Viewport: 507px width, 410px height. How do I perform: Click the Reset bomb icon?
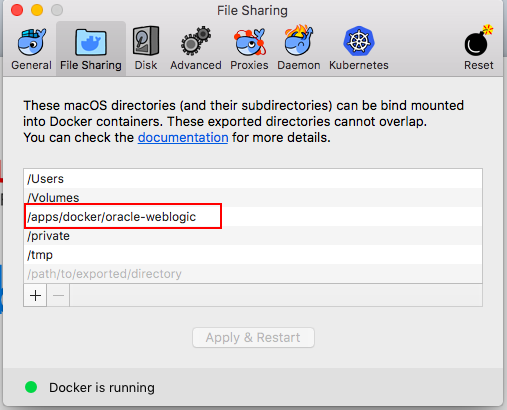coord(479,41)
